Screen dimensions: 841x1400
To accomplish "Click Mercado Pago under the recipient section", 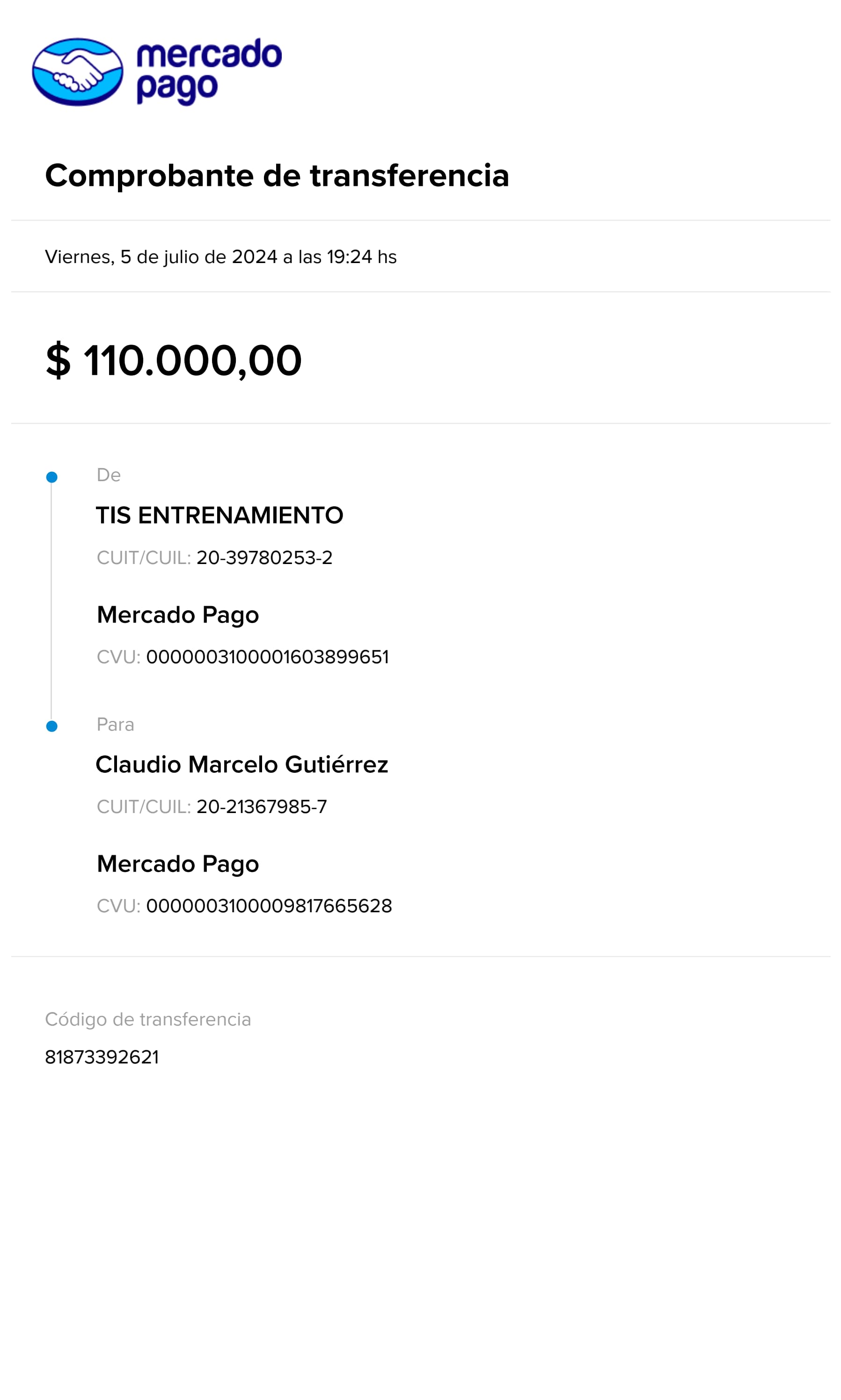I will tap(178, 864).
